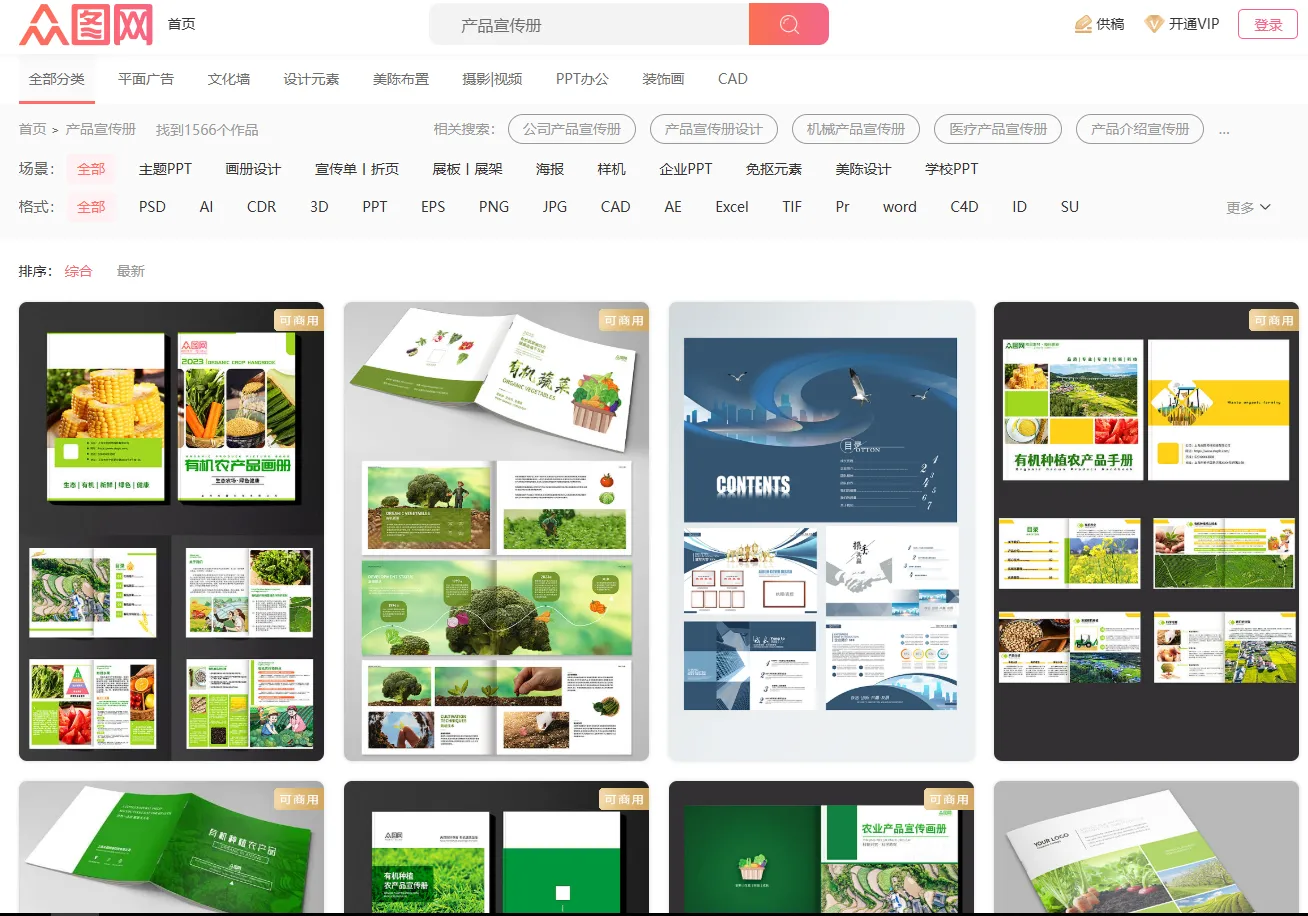Click the 众图网 site logo
Viewport: 1308px width, 916px height.
pos(86,24)
